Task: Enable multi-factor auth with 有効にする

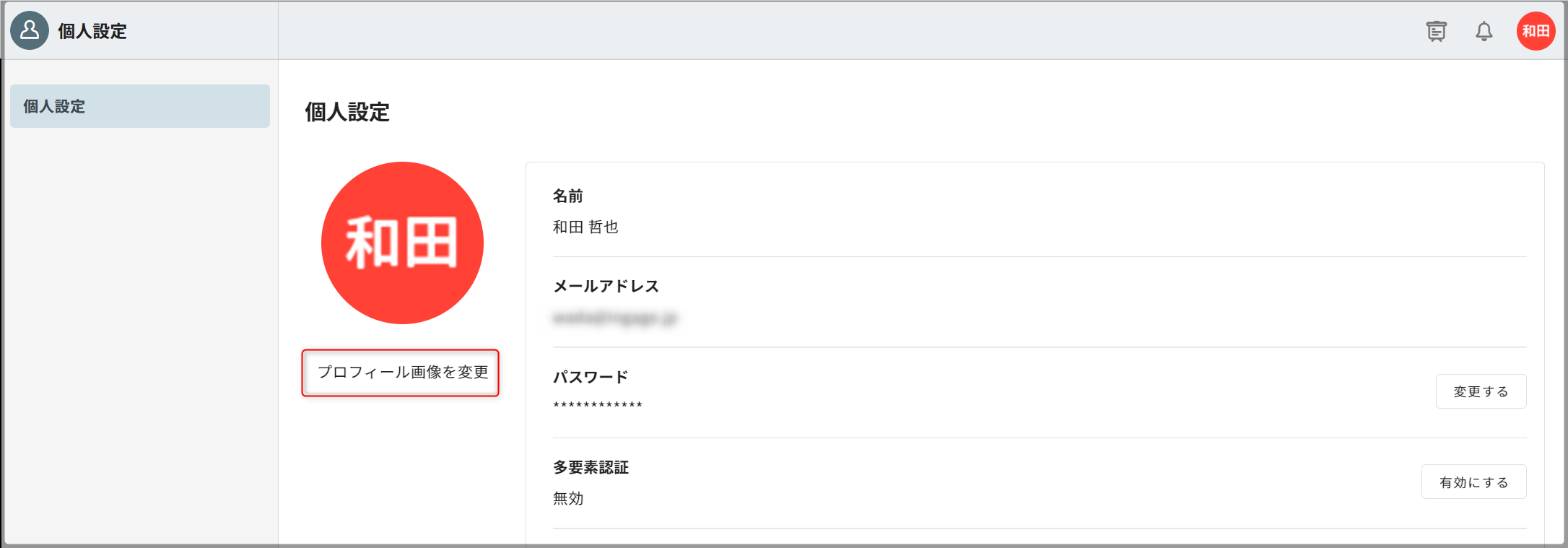Action: [x=1473, y=482]
